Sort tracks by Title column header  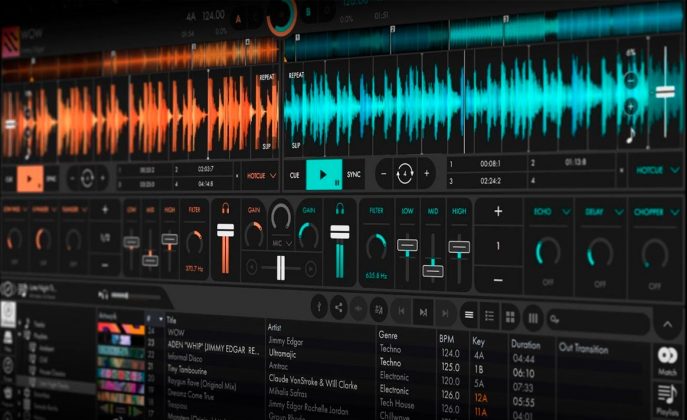coord(171,320)
